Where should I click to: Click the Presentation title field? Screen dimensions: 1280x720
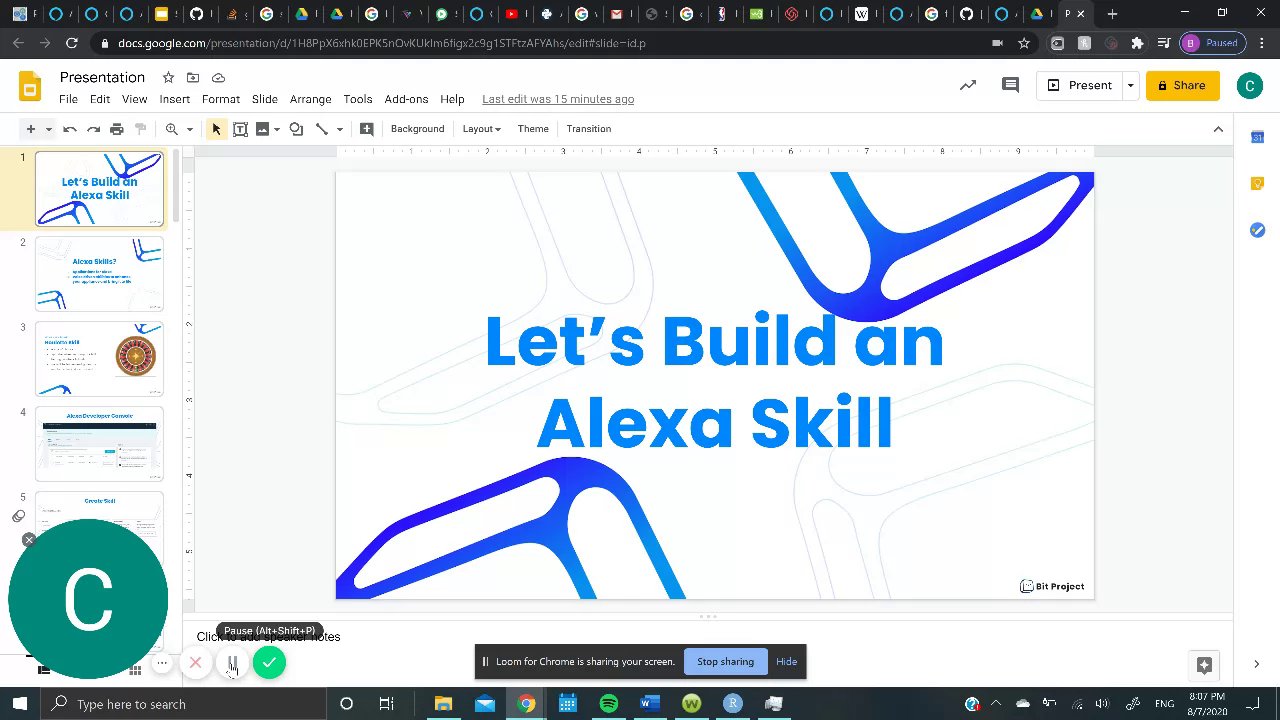[x=102, y=77]
